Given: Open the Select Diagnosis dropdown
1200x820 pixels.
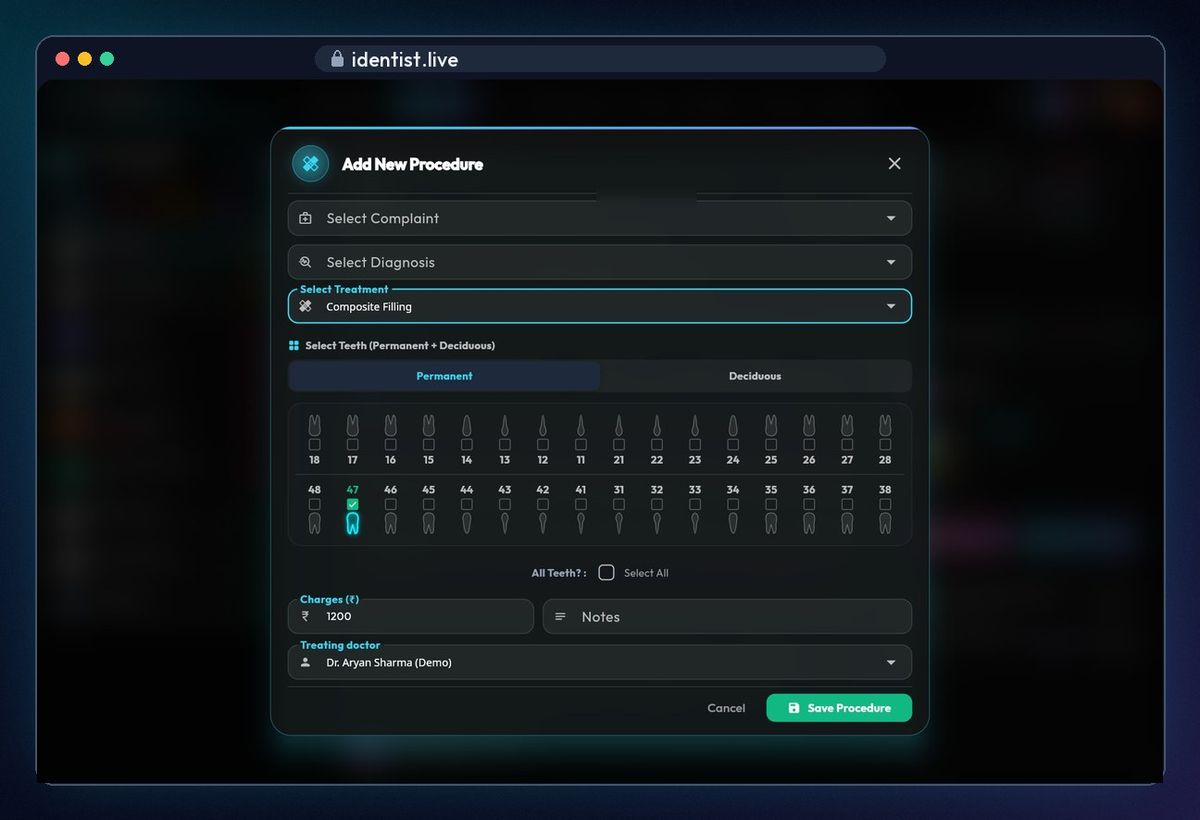Looking at the screenshot, I should 600,262.
